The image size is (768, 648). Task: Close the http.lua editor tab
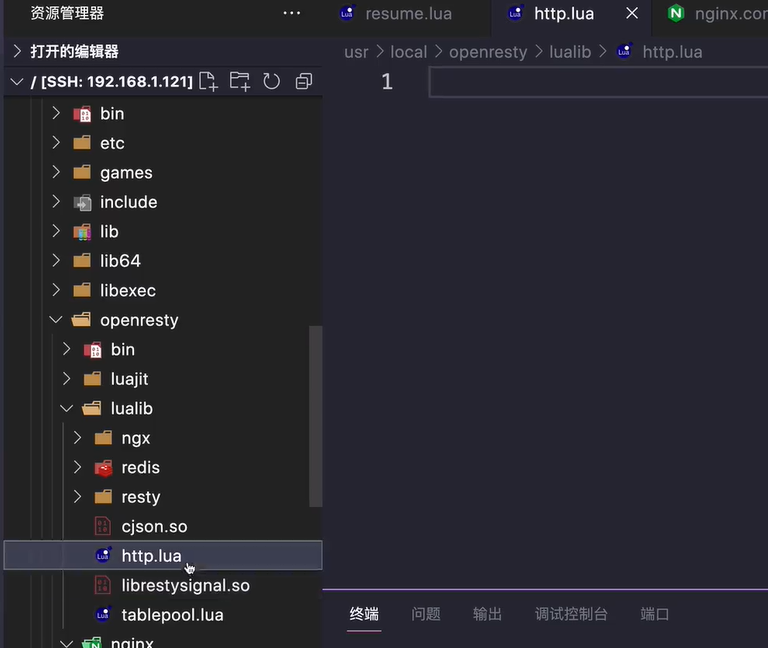coord(632,13)
